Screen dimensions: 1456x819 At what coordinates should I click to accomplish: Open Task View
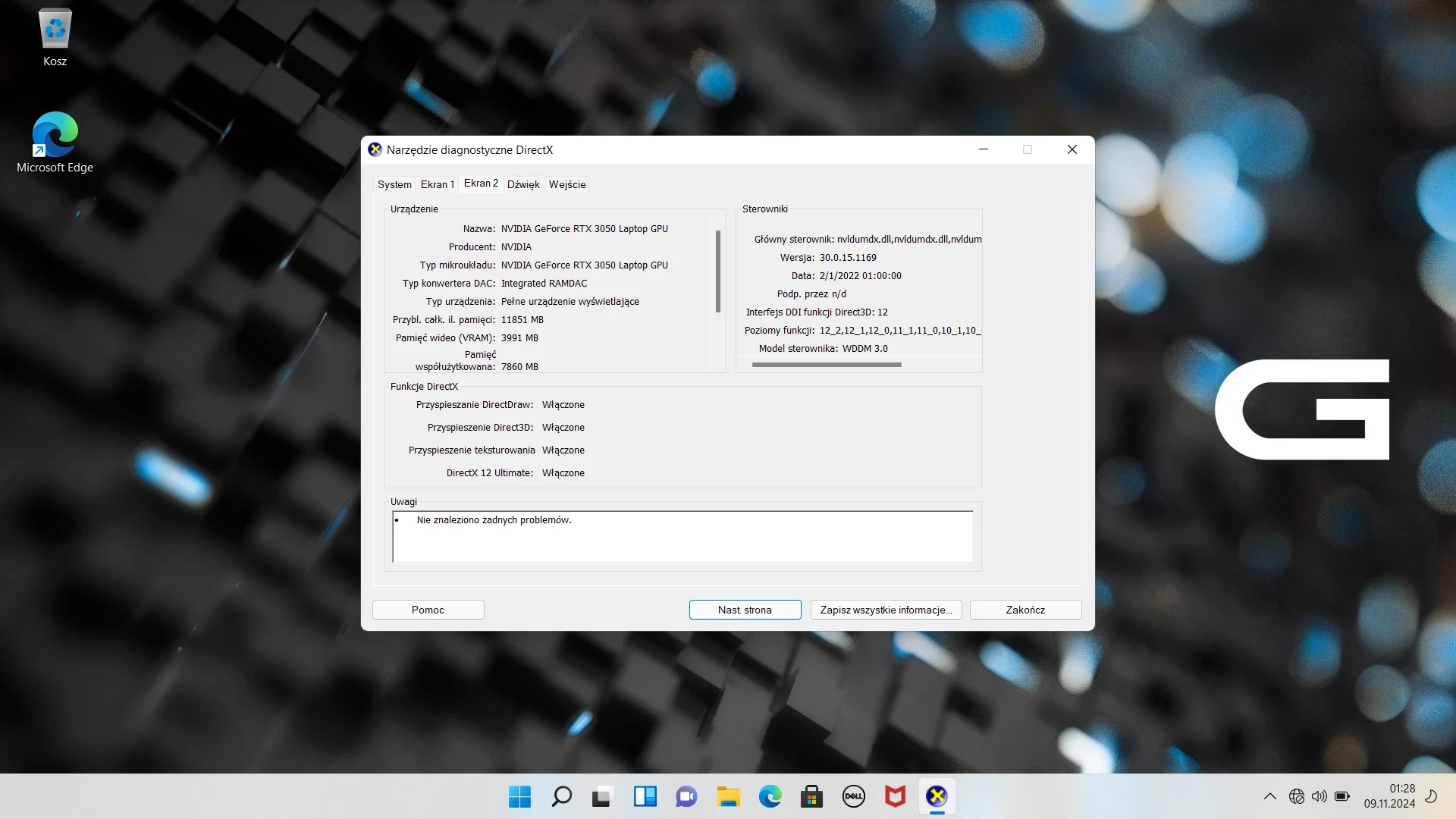[x=601, y=797]
